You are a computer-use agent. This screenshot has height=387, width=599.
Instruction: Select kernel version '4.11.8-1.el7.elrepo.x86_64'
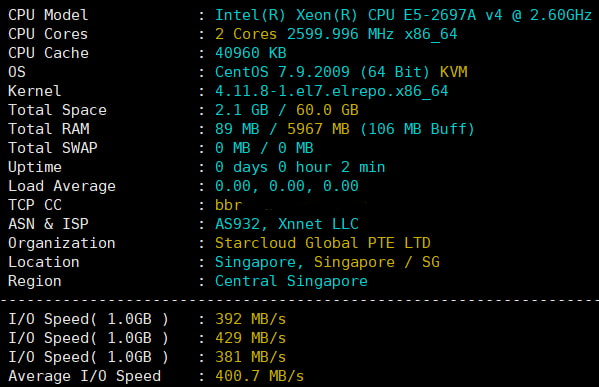pyautogui.click(x=332, y=91)
